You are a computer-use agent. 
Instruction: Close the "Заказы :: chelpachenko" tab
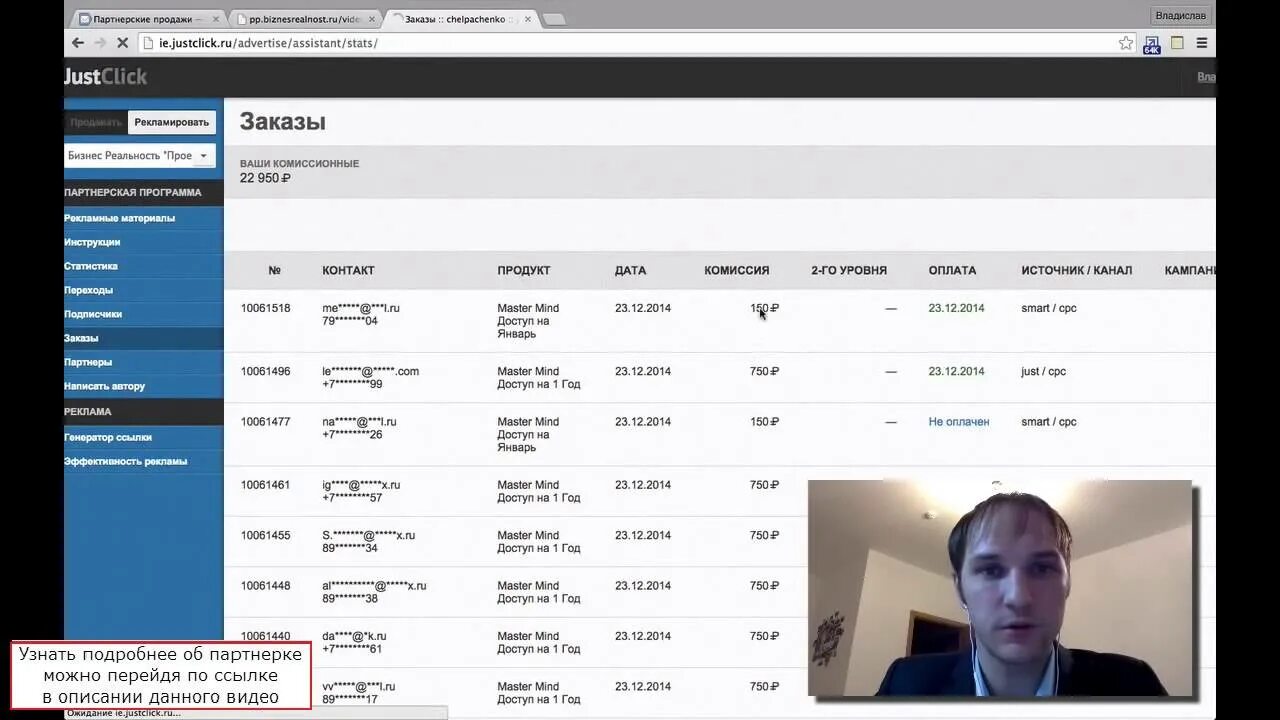(527, 19)
